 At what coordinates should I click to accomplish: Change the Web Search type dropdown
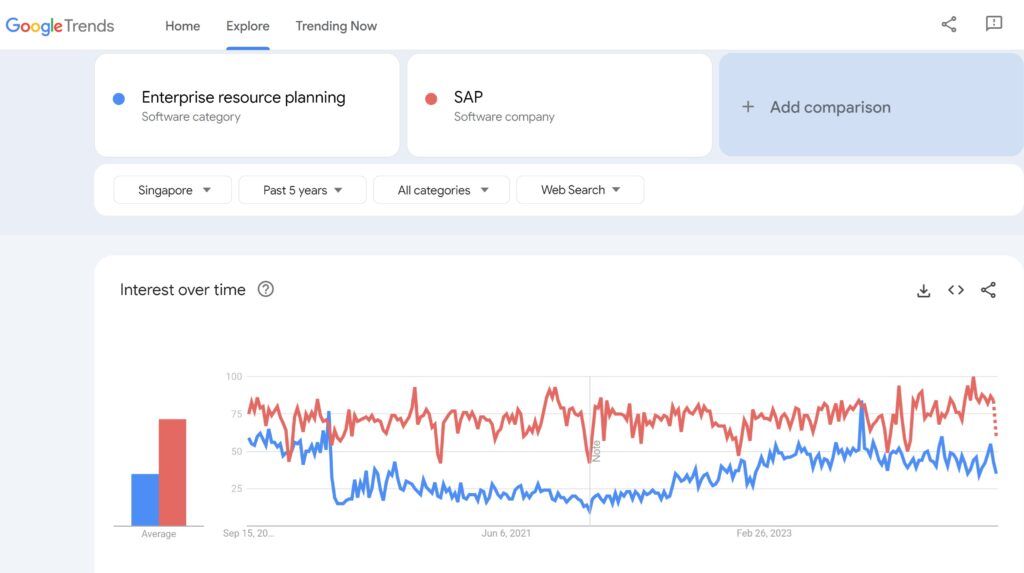click(580, 190)
